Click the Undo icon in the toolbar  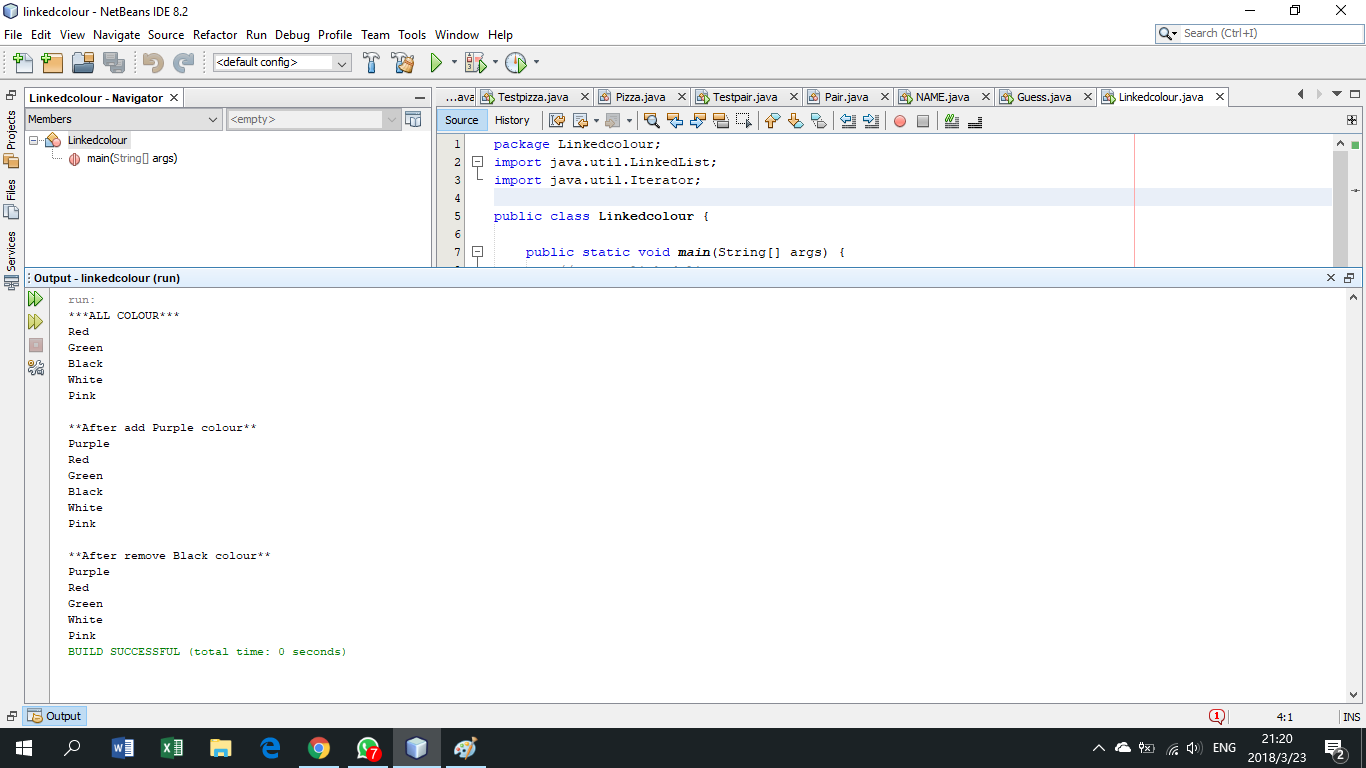click(154, 62)
